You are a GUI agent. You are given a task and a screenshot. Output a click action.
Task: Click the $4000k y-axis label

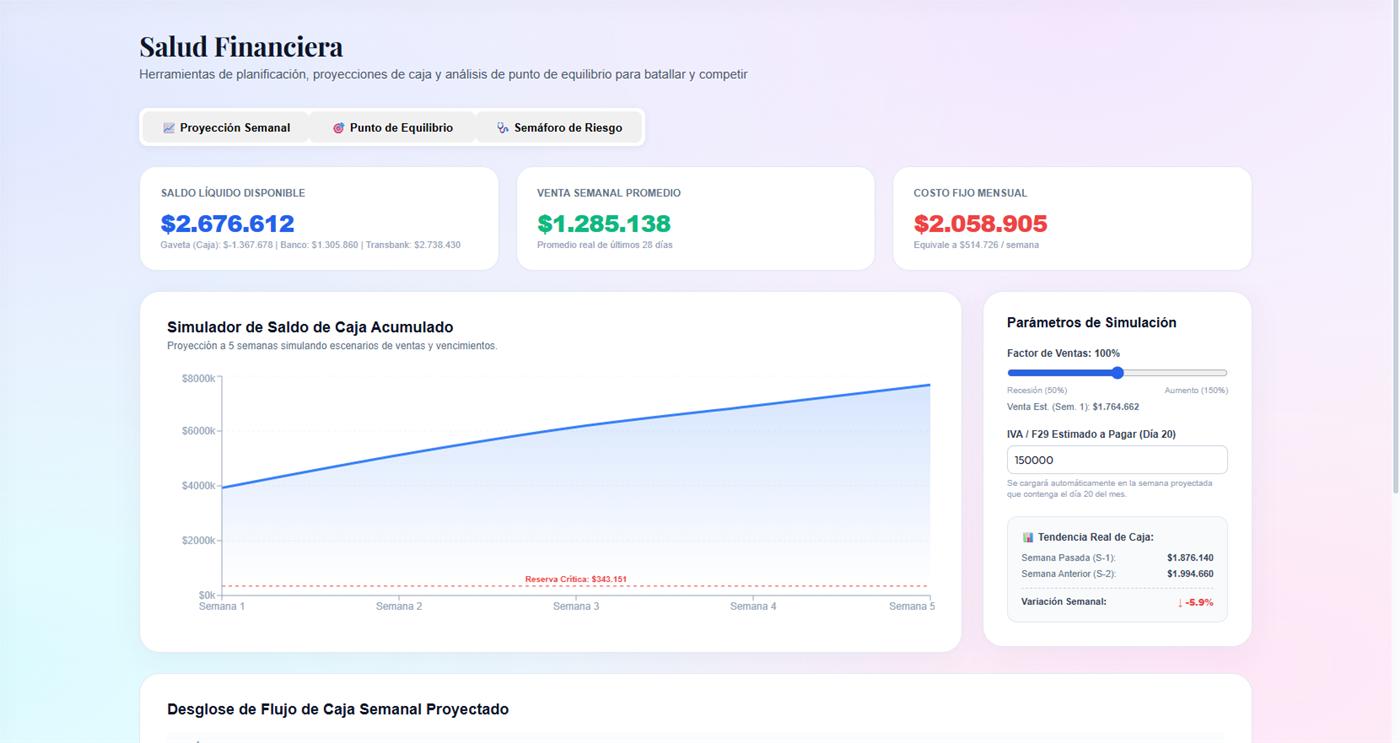pyautogui.click(x=198, y=486)
